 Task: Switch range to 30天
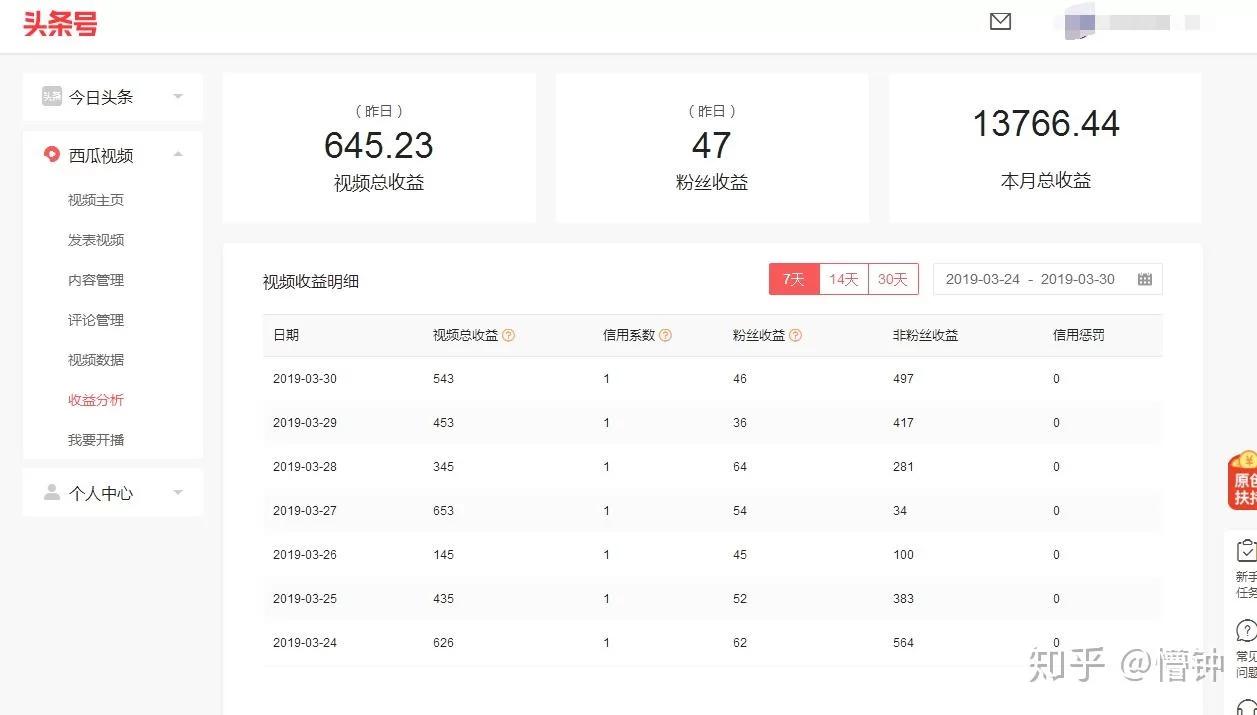click(893, 280)
